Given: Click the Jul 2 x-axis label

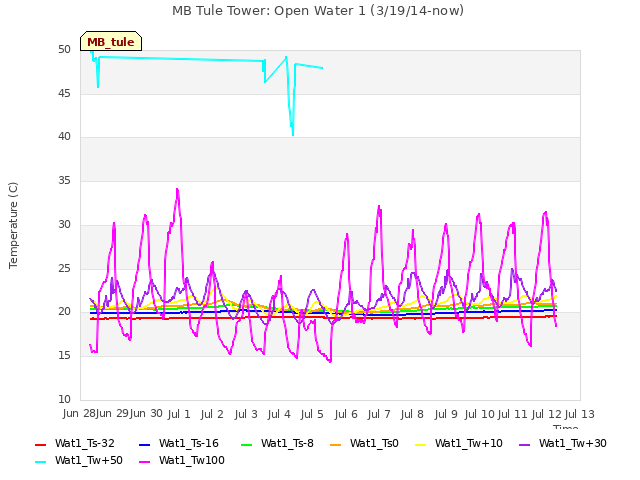Looking at the screenshot, I should click(x=212, y=414).
